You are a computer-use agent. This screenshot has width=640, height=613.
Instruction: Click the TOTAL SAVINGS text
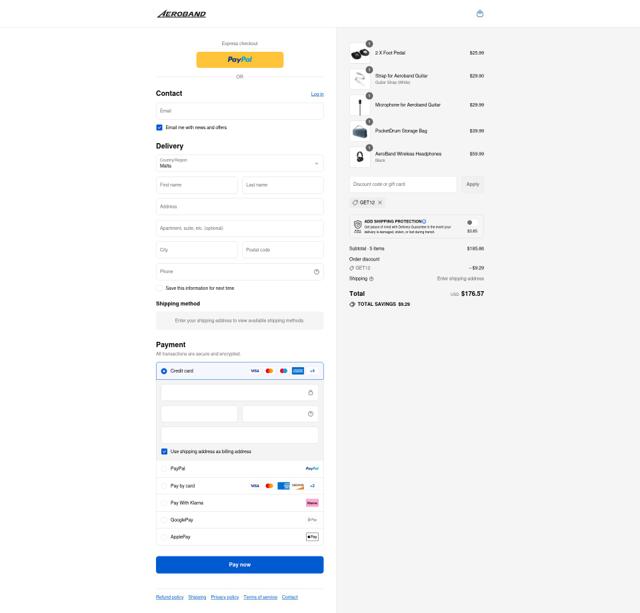click(384, 304)
